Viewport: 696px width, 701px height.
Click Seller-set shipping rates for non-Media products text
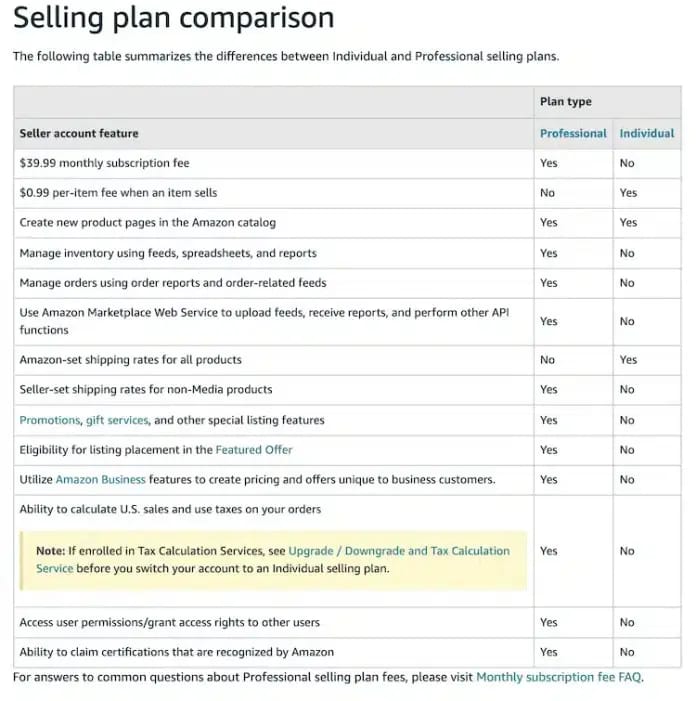click(x=145, y=390)
